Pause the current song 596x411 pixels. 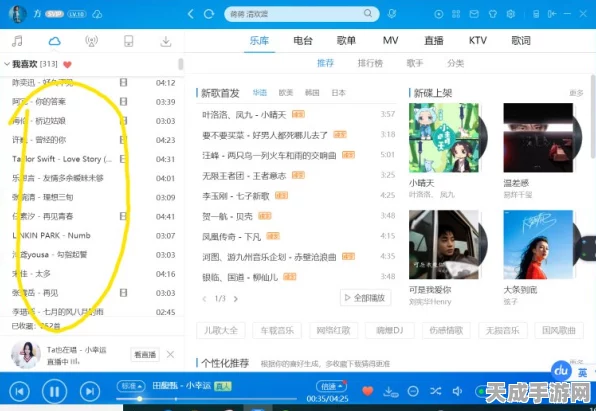point(54,391)
